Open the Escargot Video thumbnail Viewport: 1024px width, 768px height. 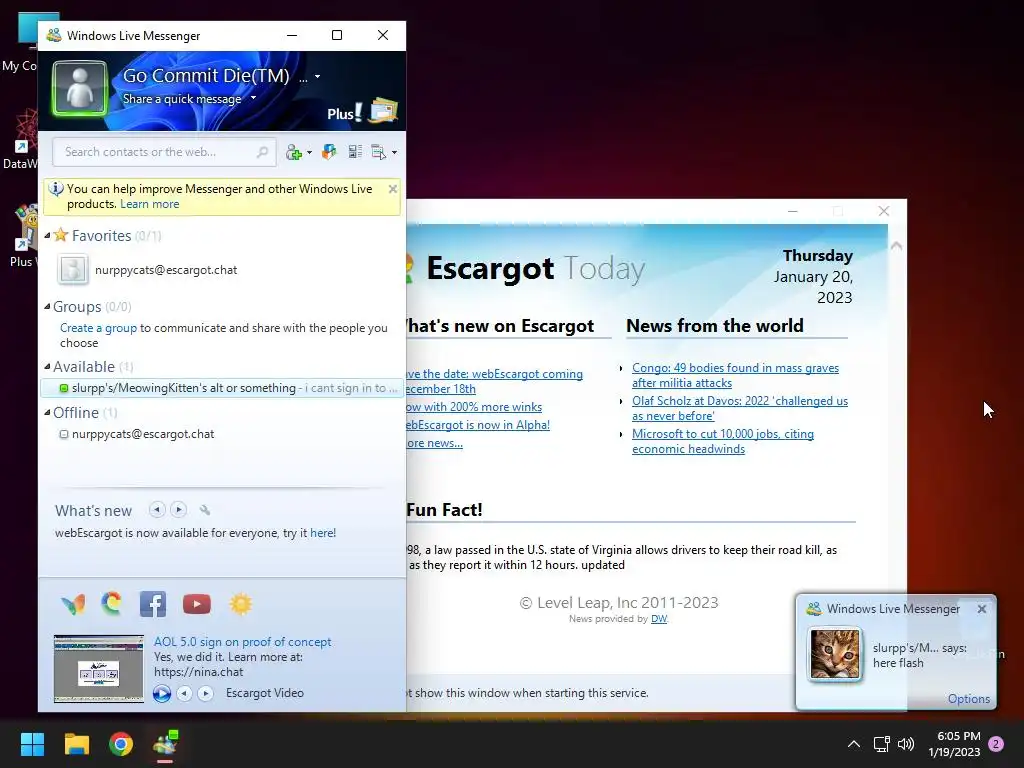pyautogui.click(x=99, y=668)
